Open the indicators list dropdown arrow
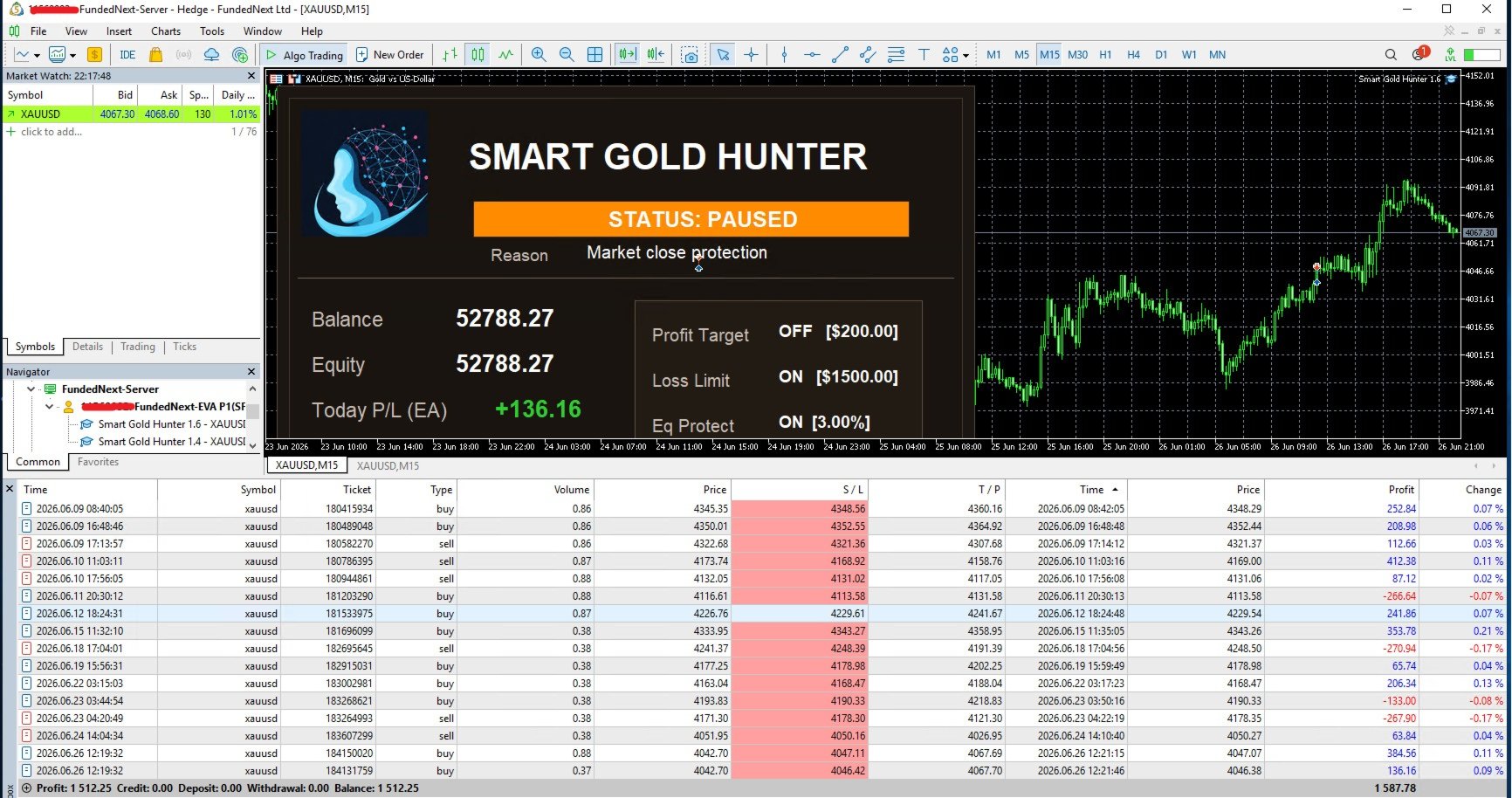This screenshot has height=798, width=1512. tap(72, 55)
